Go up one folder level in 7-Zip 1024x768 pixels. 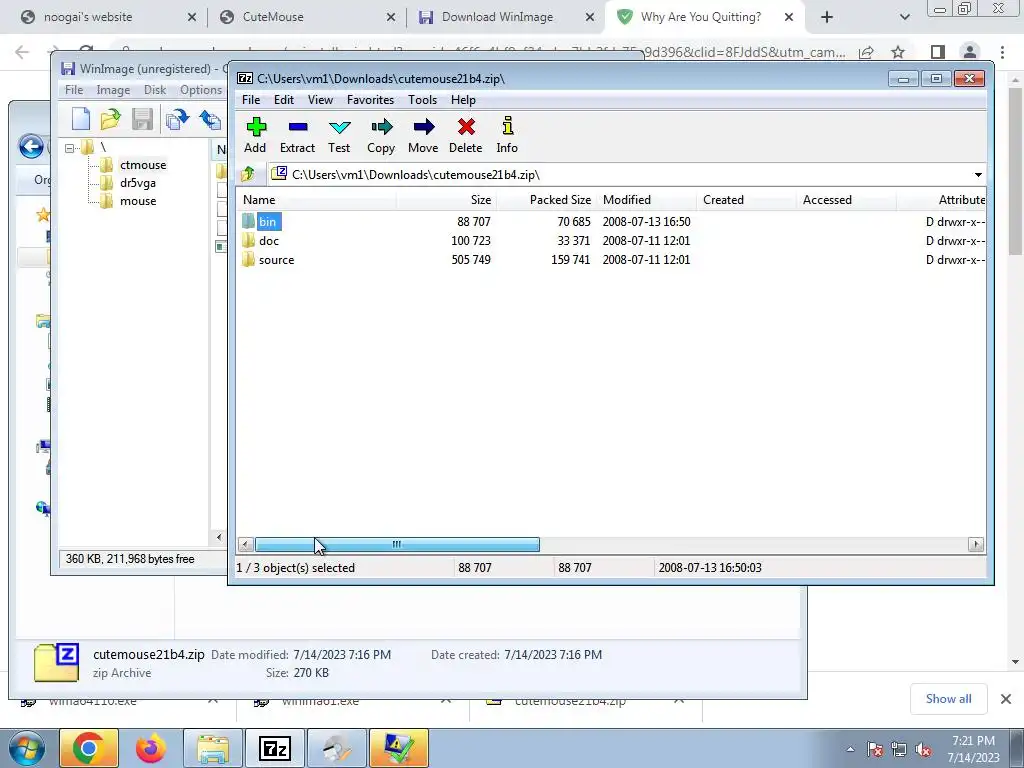click(x=248, y=174)
